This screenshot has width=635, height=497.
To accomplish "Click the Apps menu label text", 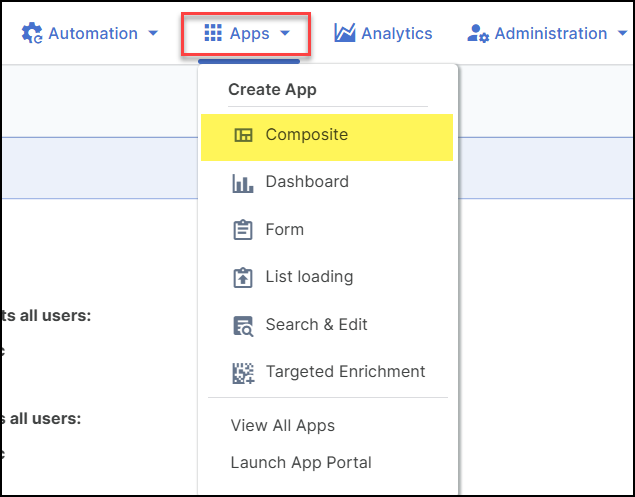I will (249, 34).
